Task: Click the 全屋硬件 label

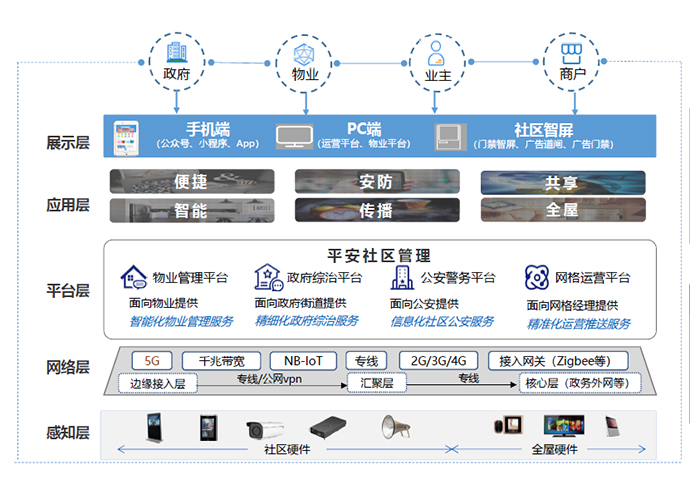Action: [554, 449]
